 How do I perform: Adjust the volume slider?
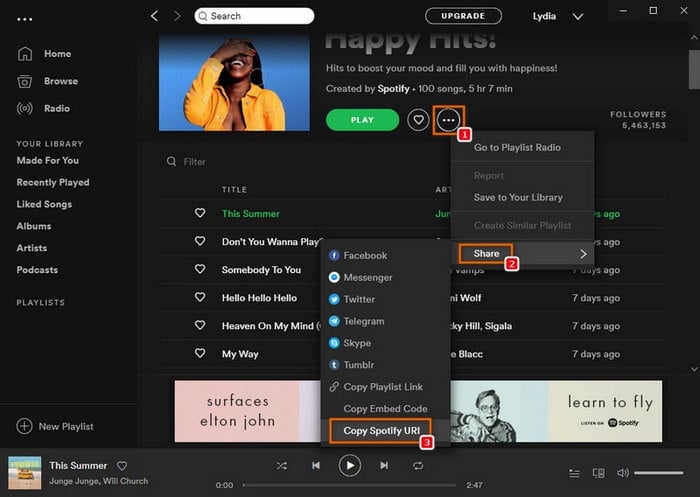tap(658, 473)
